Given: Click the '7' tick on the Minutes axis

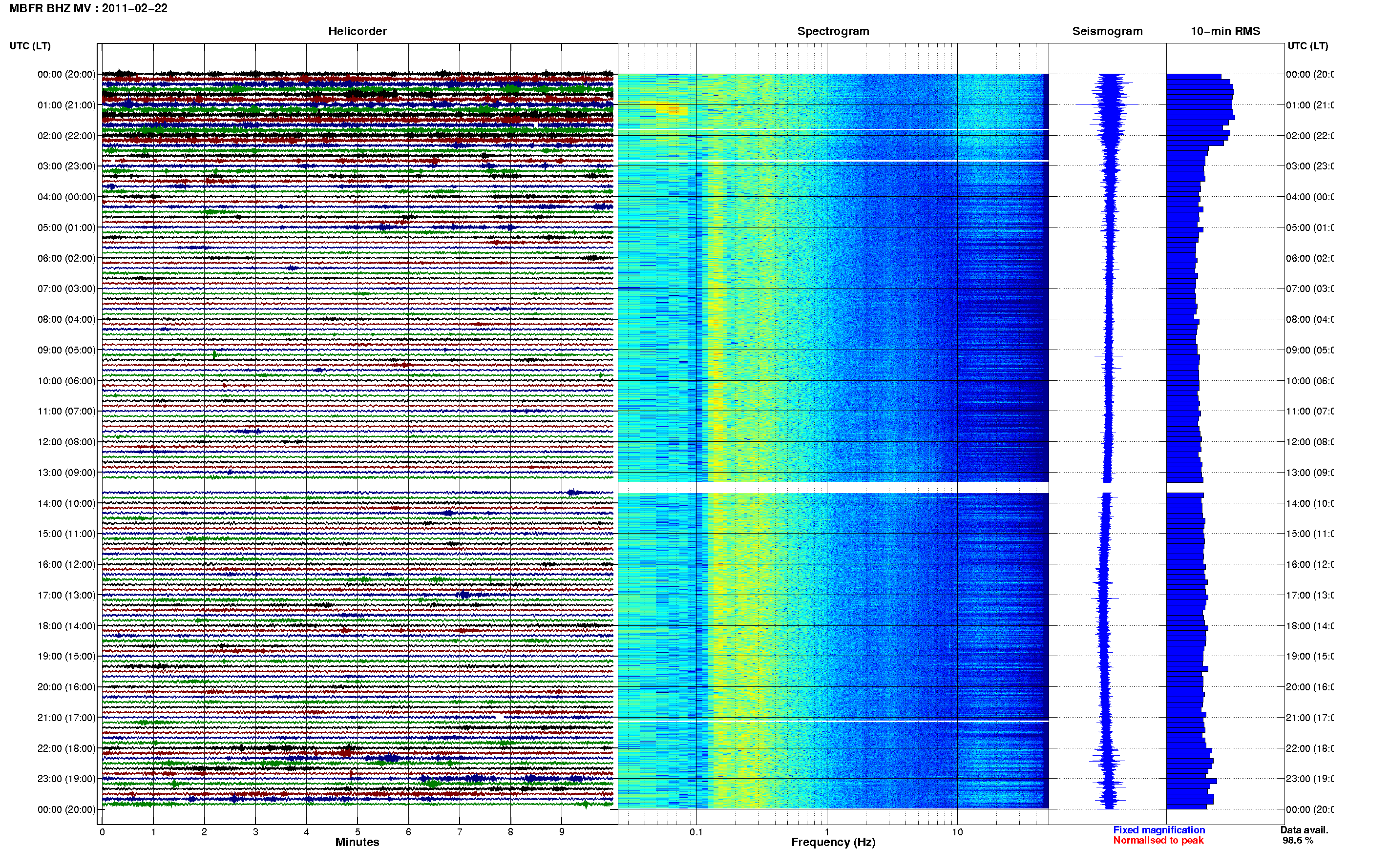Looking at the screenshot, I should point(460,832).
